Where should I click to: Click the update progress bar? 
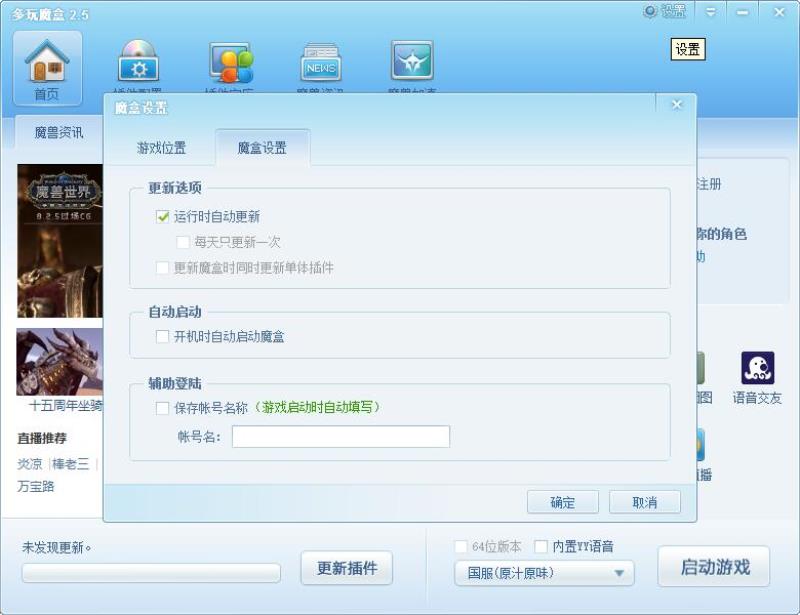point(151,573)
